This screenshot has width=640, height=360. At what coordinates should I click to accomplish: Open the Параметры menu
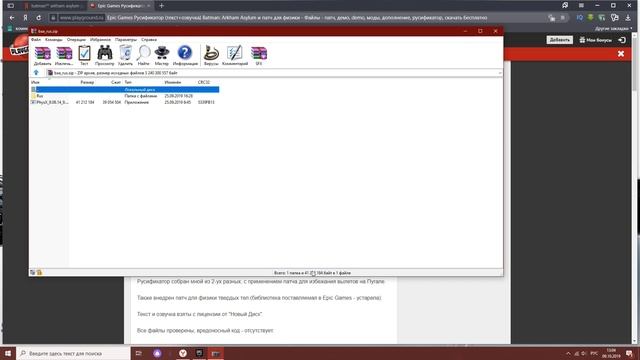(x=126, y=40)
